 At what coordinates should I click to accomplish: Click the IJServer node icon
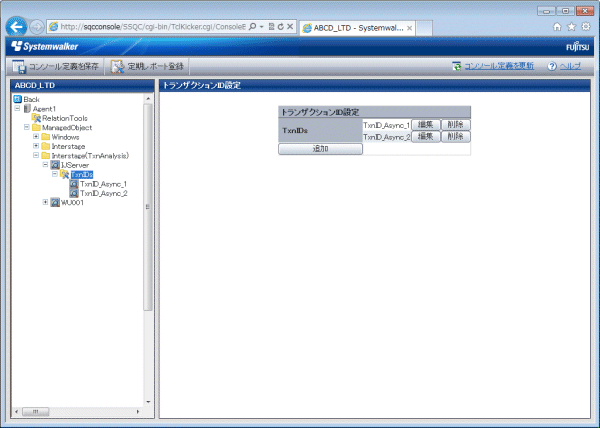(x=55, y=165)
